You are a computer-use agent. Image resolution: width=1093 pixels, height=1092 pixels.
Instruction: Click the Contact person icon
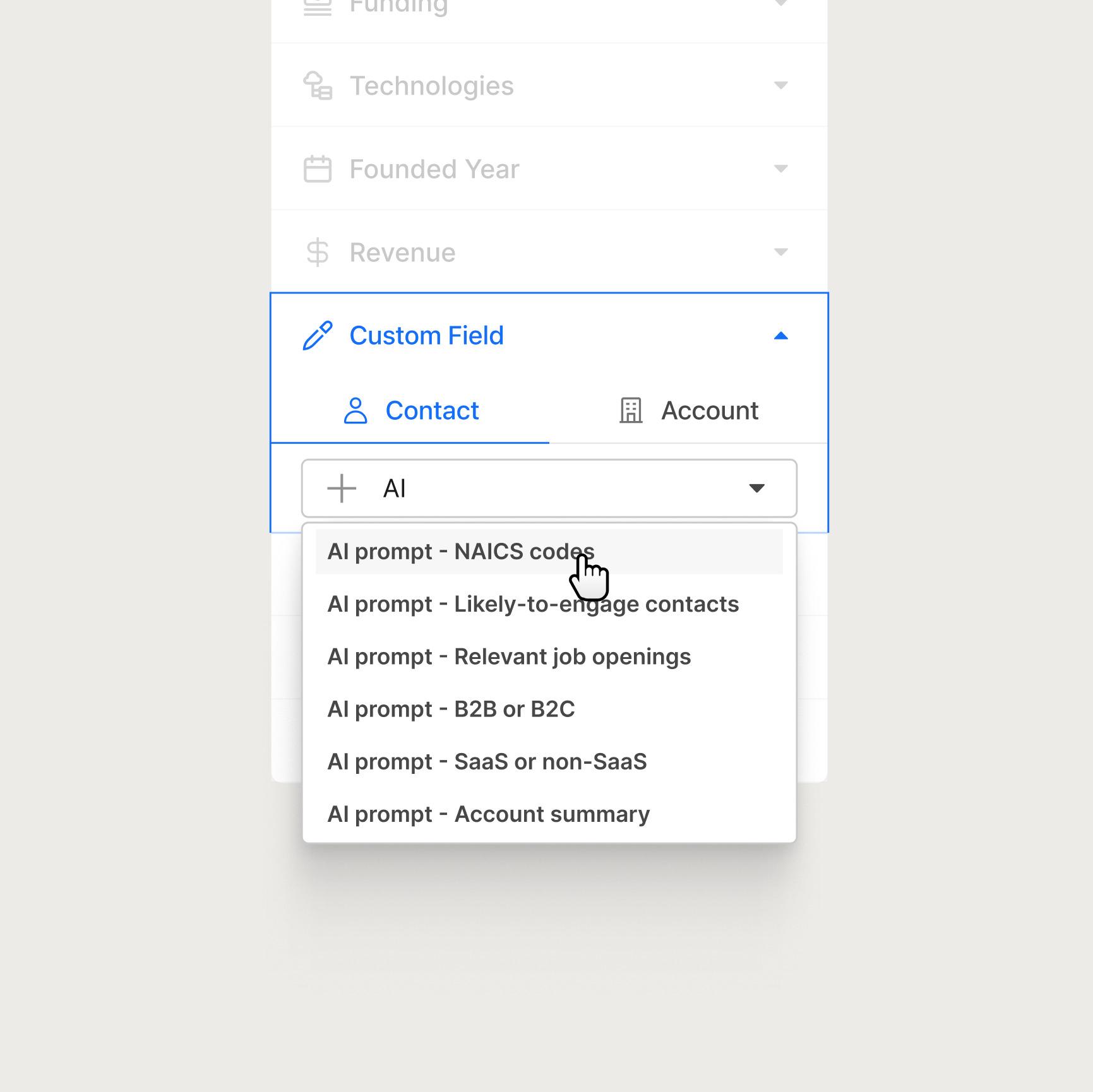pos(355,411)
